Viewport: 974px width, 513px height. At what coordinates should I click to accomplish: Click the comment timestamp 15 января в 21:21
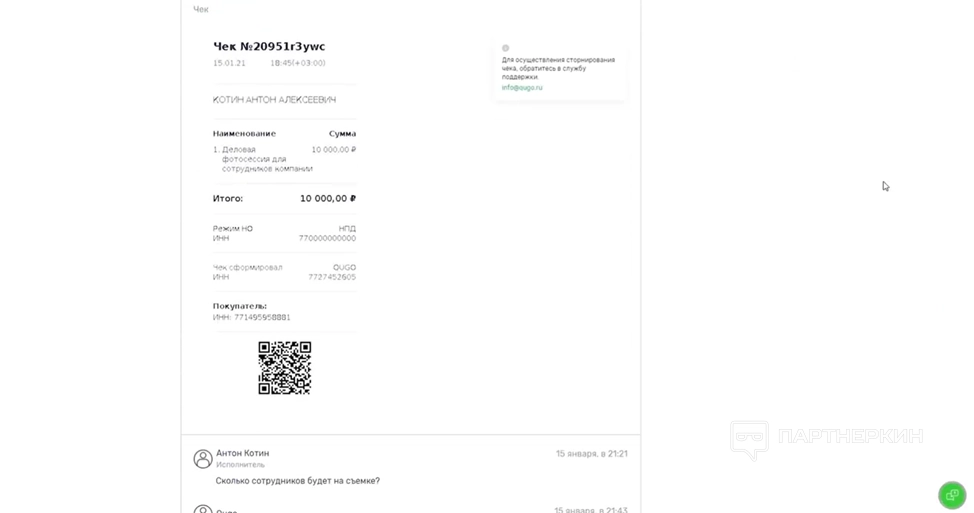(x=591, y=454)
